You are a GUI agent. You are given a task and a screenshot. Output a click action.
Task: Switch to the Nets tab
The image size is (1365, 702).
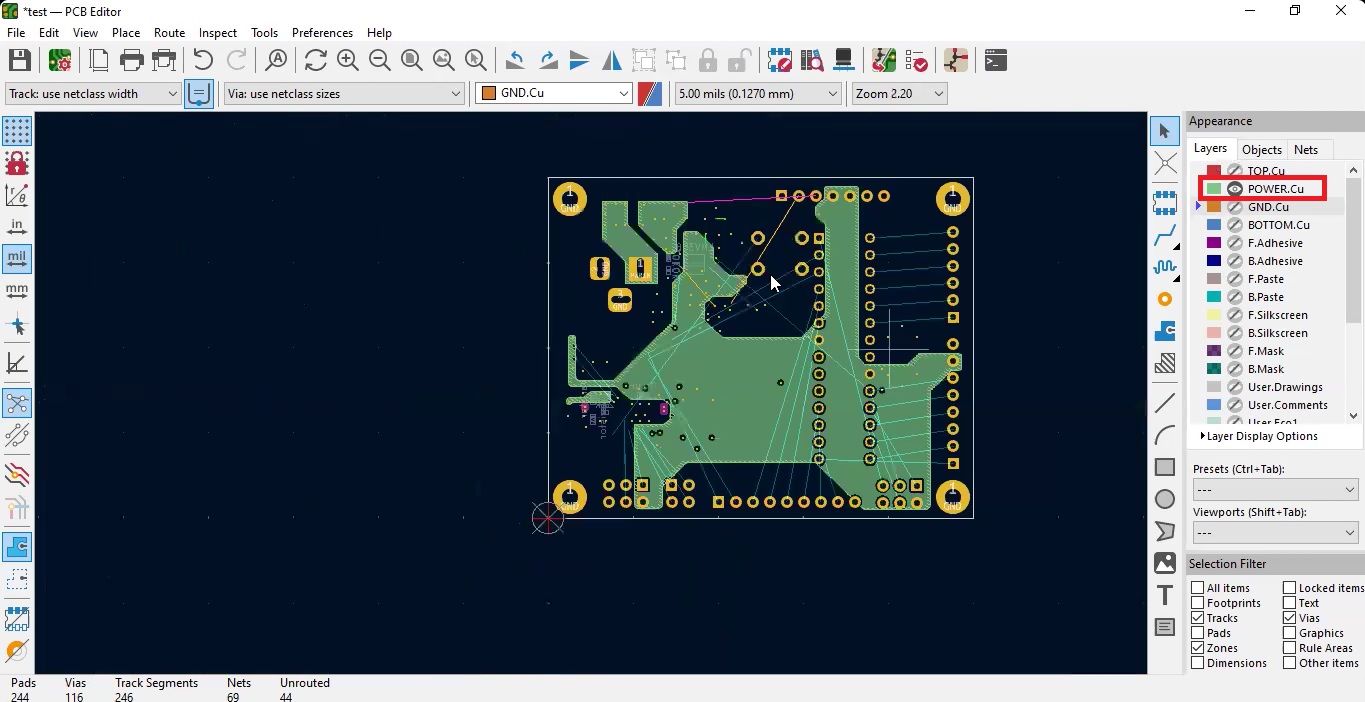1306,150
